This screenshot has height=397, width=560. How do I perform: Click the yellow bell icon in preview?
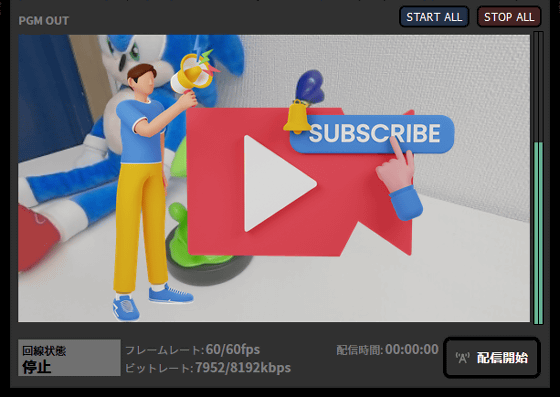click(296, 116)
